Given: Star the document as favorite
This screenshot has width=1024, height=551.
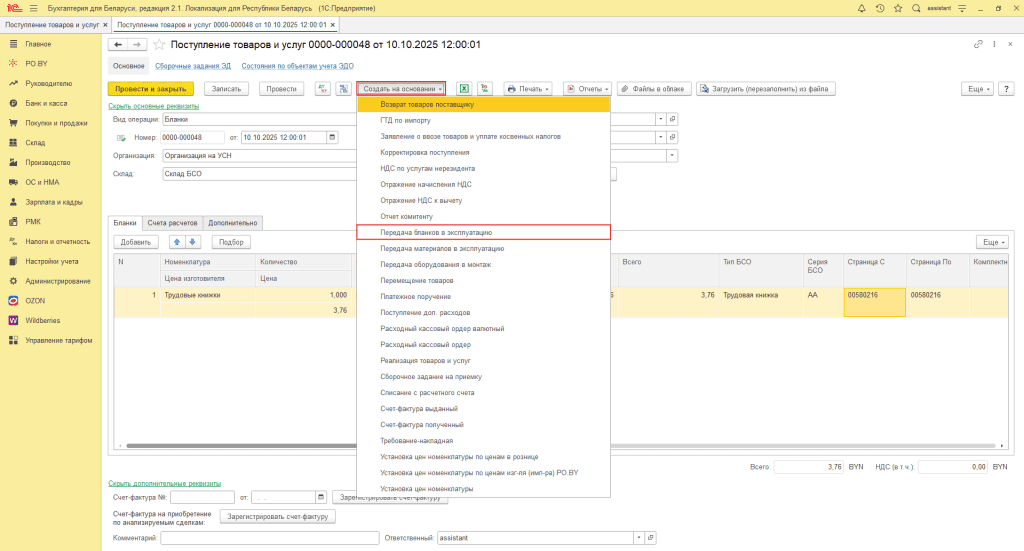Looking at the screenshot, I should click(158, 45).
